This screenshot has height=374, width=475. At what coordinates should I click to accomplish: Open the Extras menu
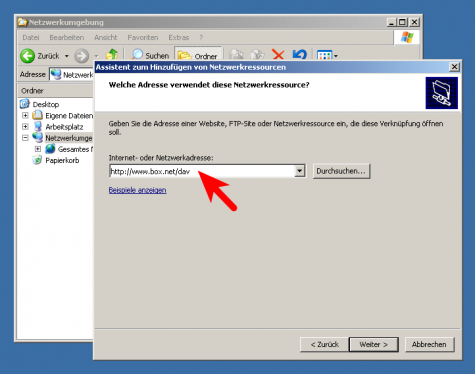[179, 37]
